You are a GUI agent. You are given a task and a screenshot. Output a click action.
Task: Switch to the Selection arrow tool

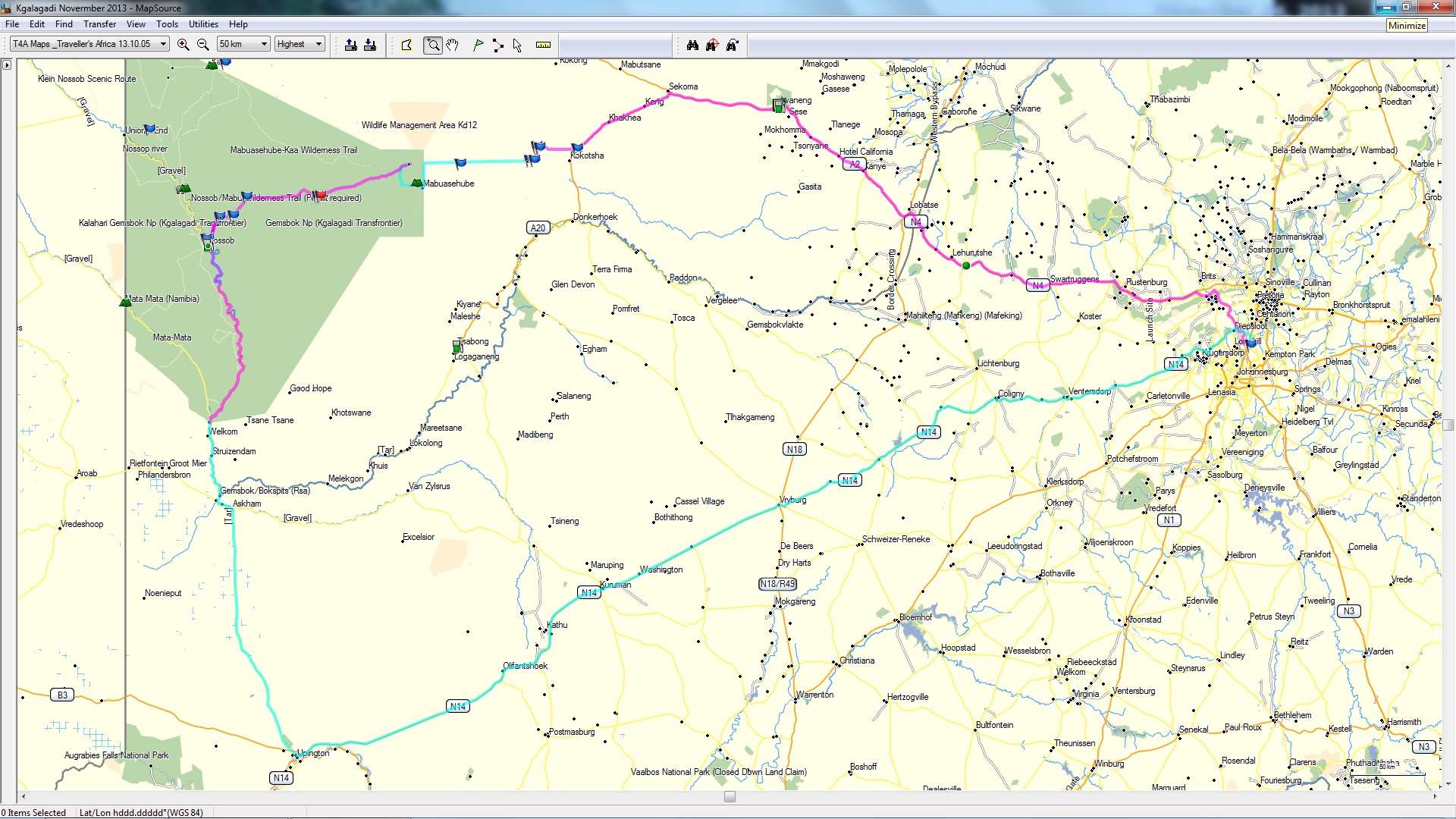coord(517,45)
